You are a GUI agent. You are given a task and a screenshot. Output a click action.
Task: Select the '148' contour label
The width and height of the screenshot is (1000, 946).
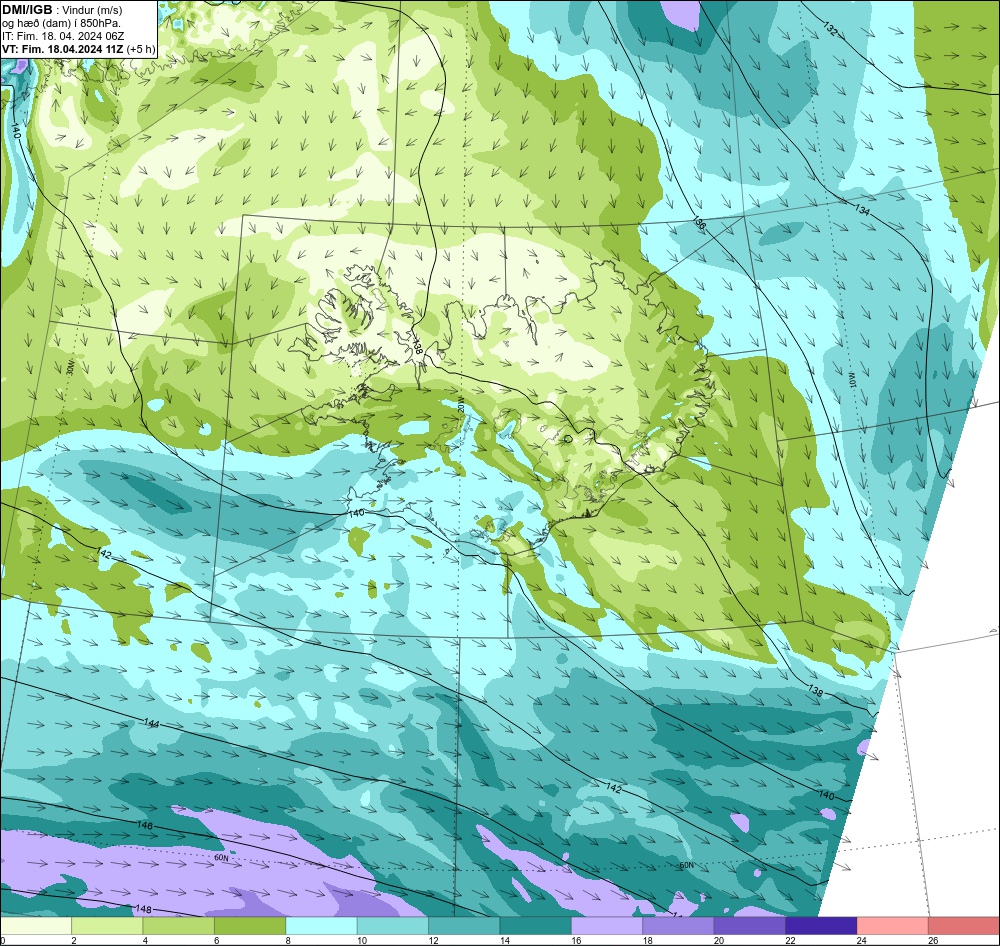[143, 908]
